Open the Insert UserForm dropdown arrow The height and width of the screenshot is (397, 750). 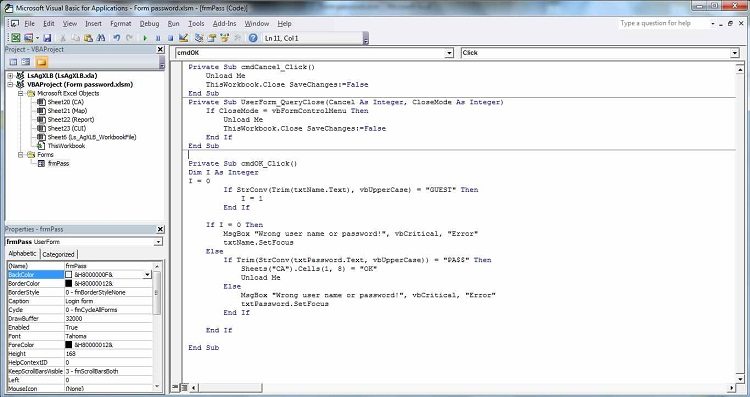[x=37, y=38]
